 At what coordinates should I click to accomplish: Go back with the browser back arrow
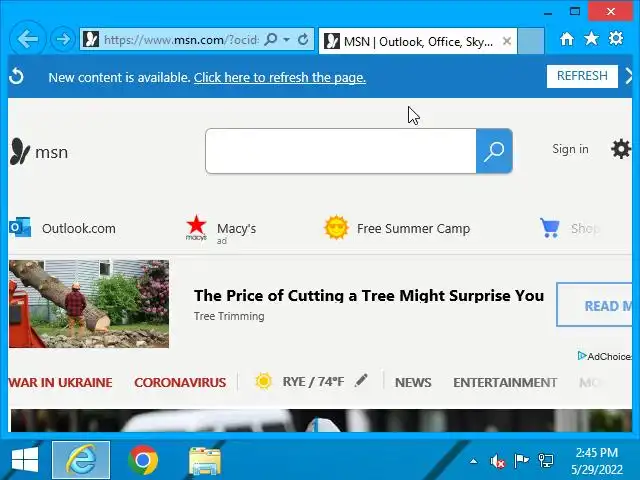(x=27, y=39)
